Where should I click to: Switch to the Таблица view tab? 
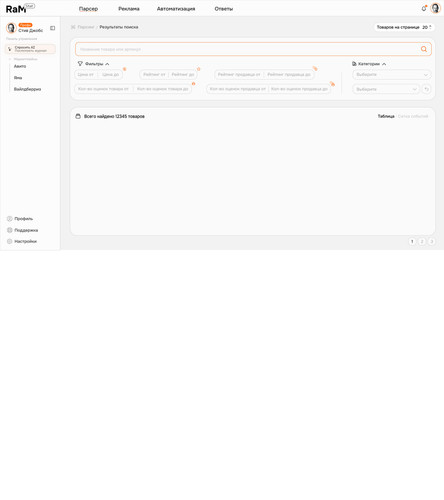pyautogui.click(x=386, y=116)
